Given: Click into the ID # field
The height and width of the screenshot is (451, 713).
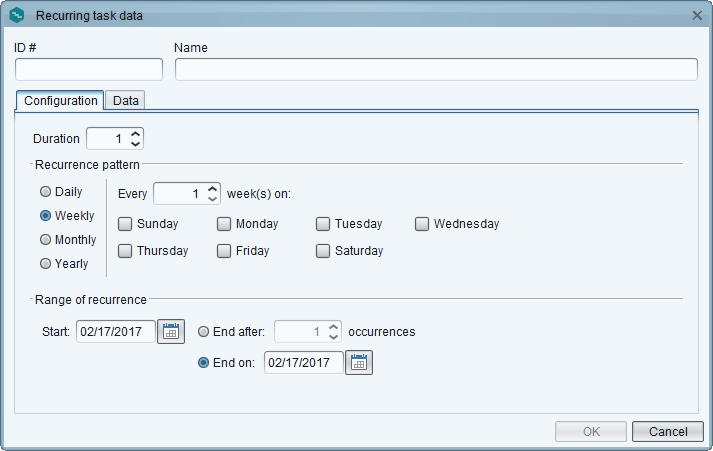Looking at the screenshot, I should 89,70.
